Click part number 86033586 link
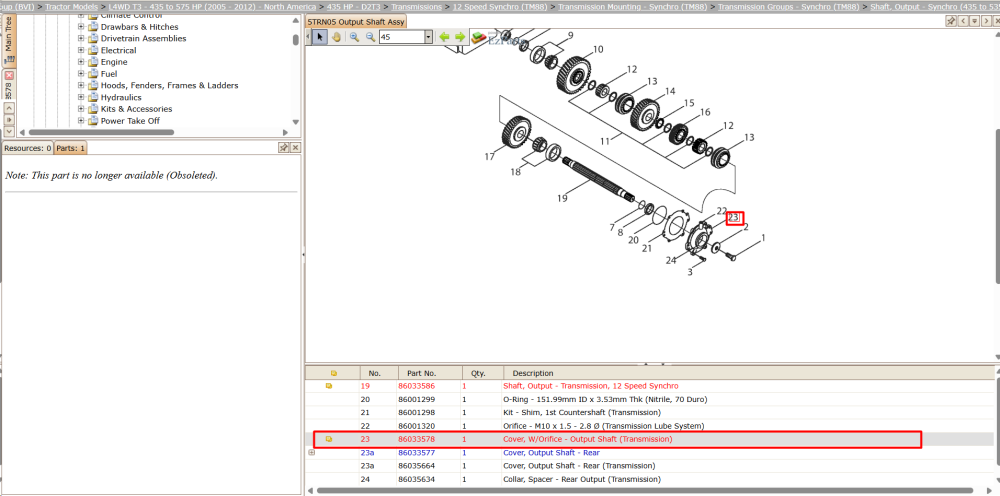Viewport: 1000px width, 496px height. (x=417, y=386)
